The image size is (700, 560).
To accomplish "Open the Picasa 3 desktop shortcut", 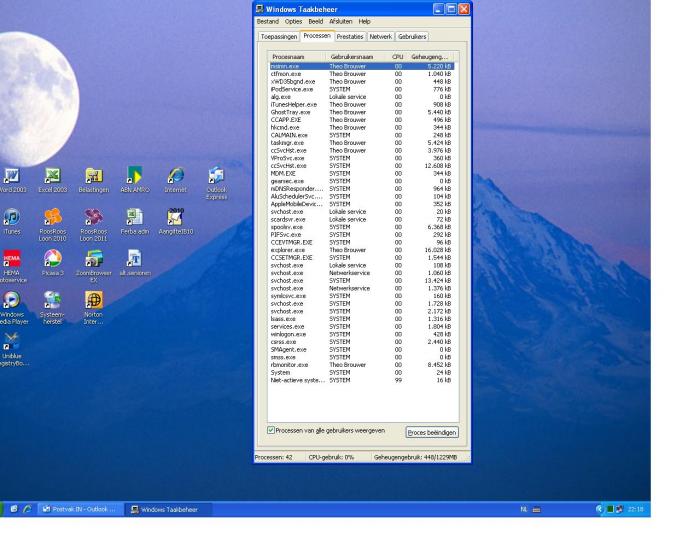I will click(52, 259).
